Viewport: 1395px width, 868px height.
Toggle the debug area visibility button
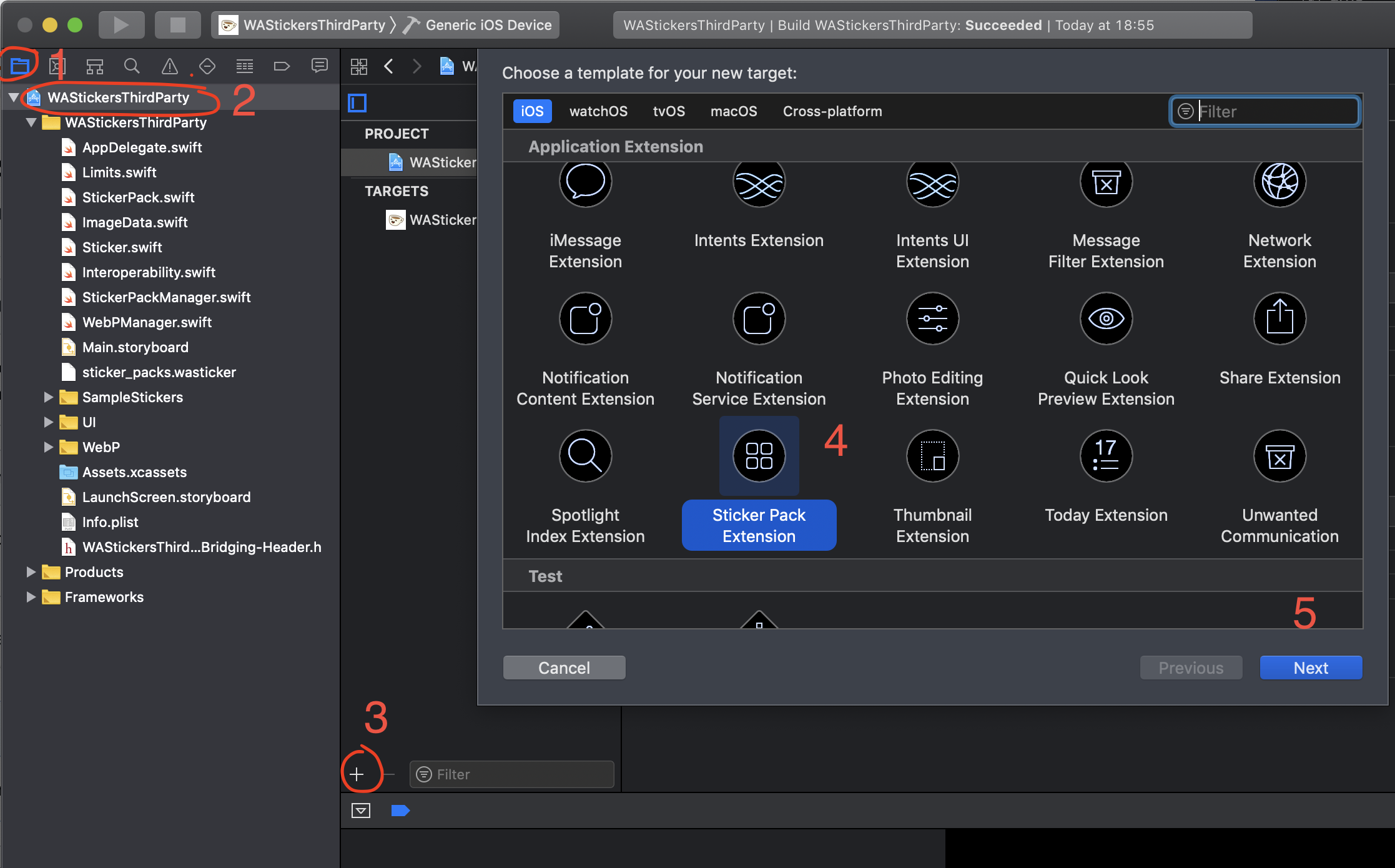(x=361, y=811)
